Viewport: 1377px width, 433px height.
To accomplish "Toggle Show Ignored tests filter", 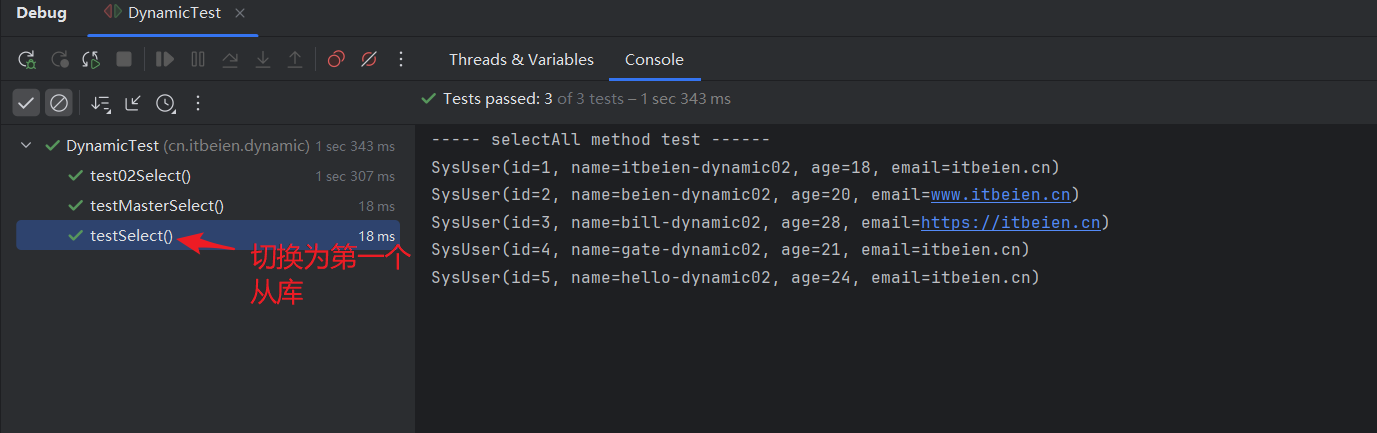I will (59, 103).
